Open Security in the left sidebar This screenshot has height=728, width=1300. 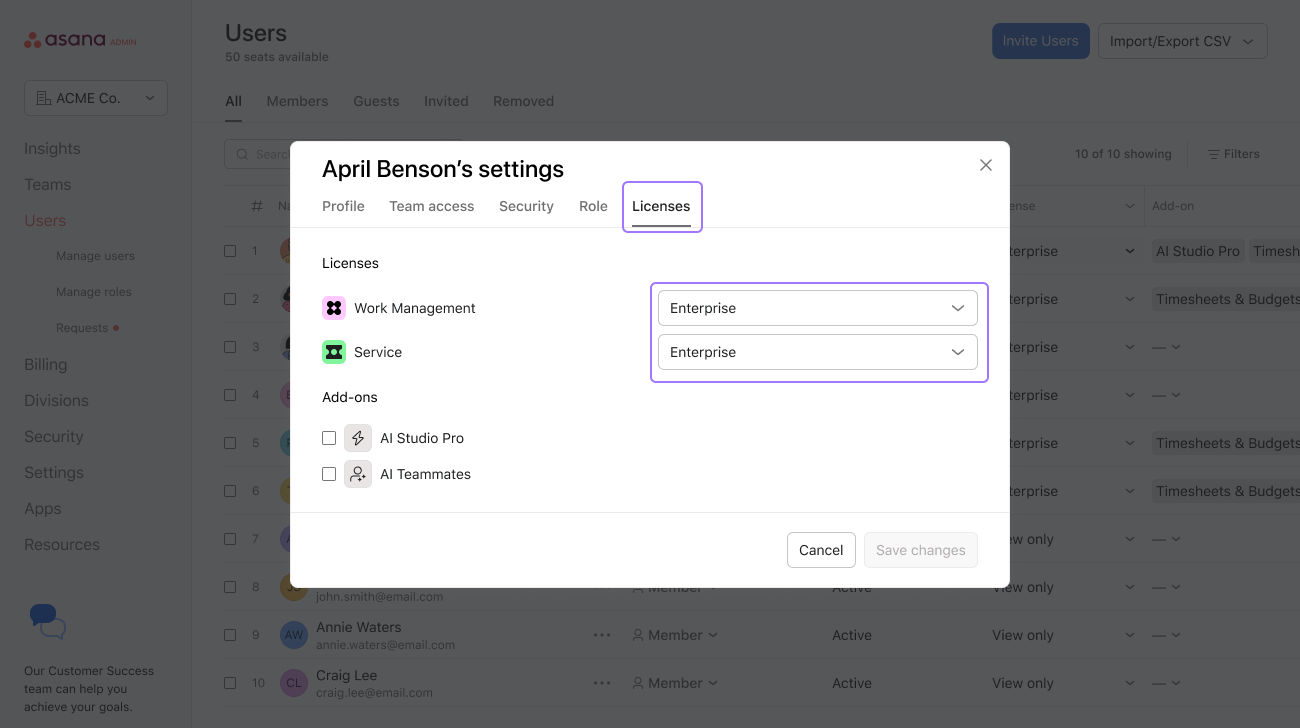[53, 436]
